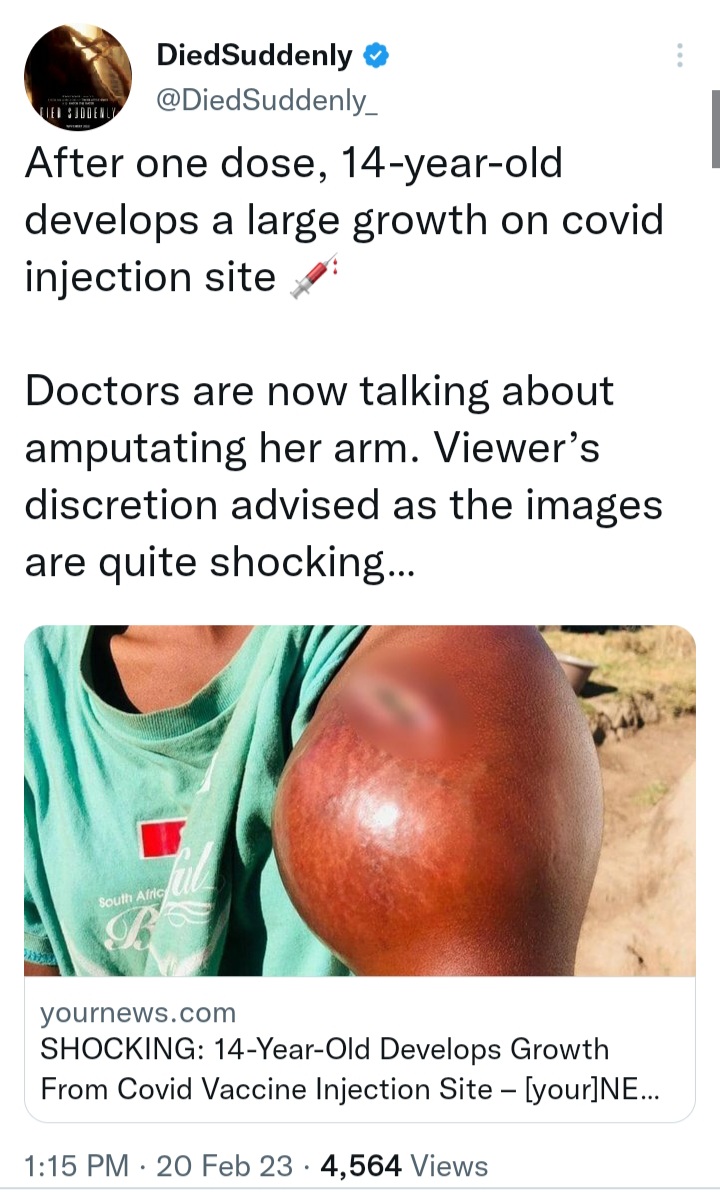Click the "After one dose" tweet text
The width and height of the screenshot is (720, 1193).
[344, 220]
